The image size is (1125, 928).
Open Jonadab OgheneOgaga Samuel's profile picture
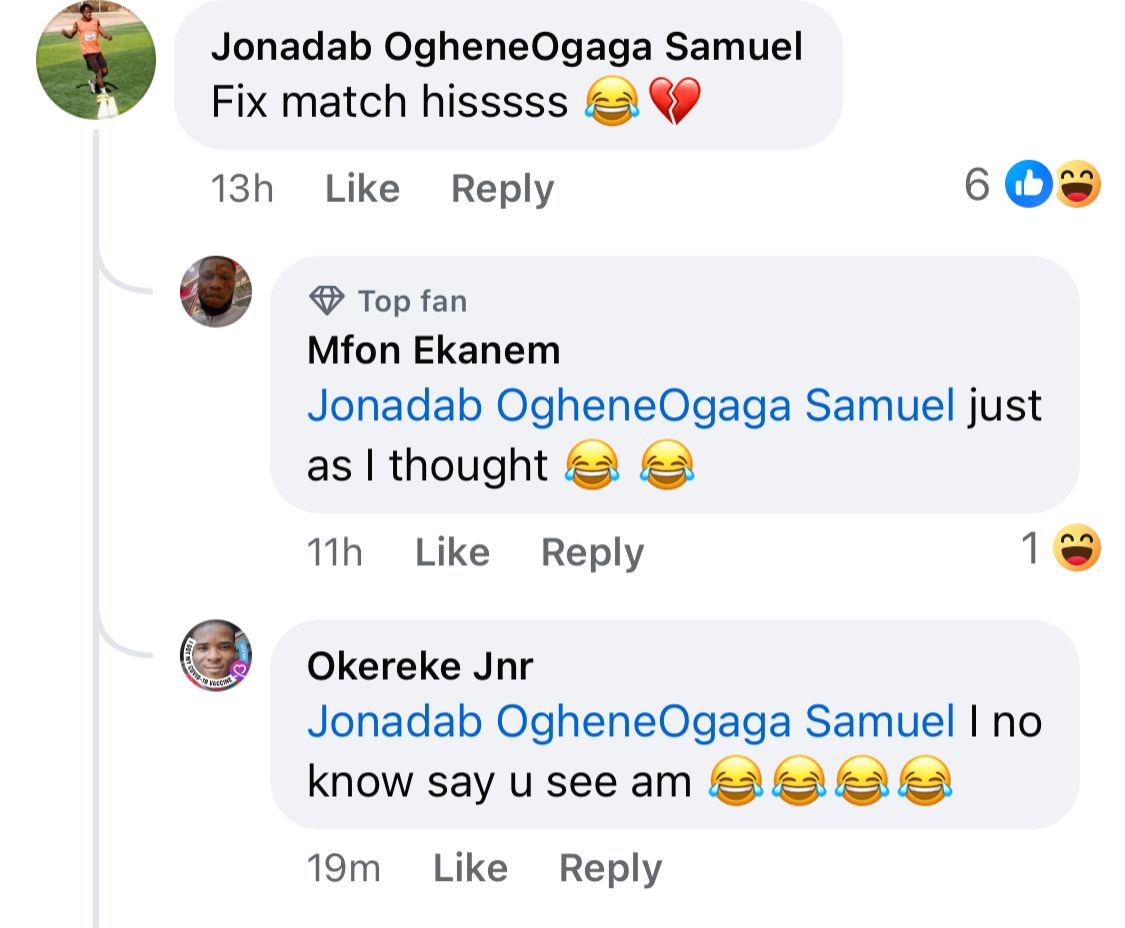[96, 60]
